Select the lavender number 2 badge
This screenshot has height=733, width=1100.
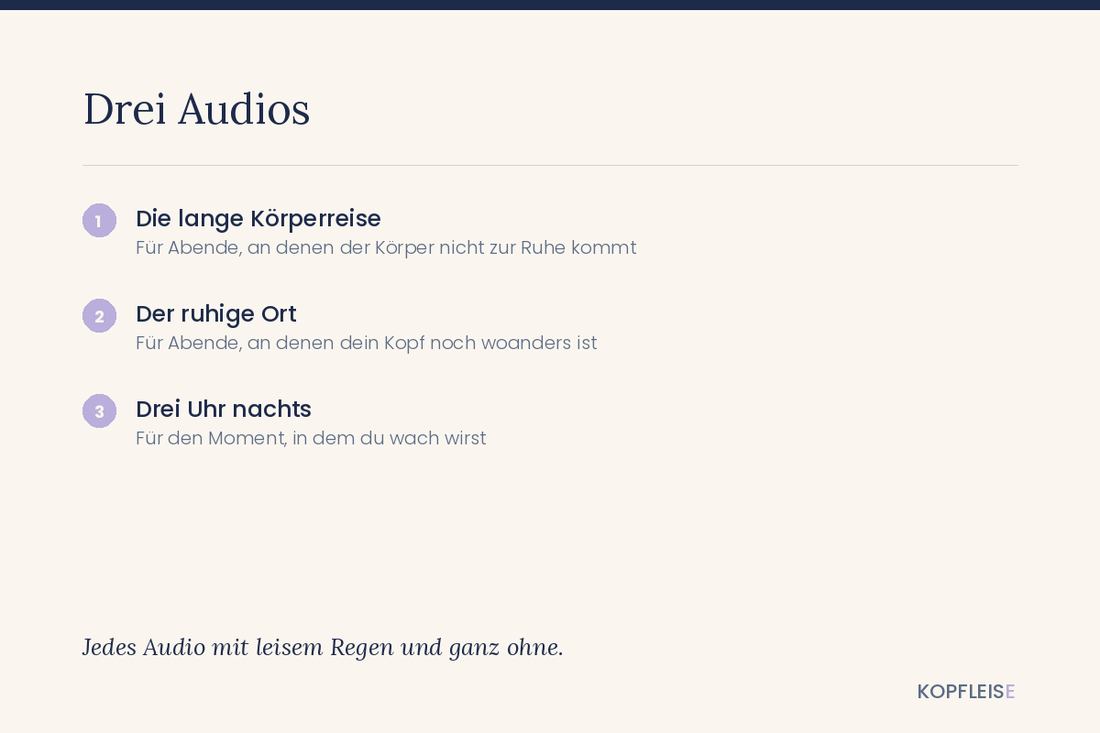click(x=100, y=316)
